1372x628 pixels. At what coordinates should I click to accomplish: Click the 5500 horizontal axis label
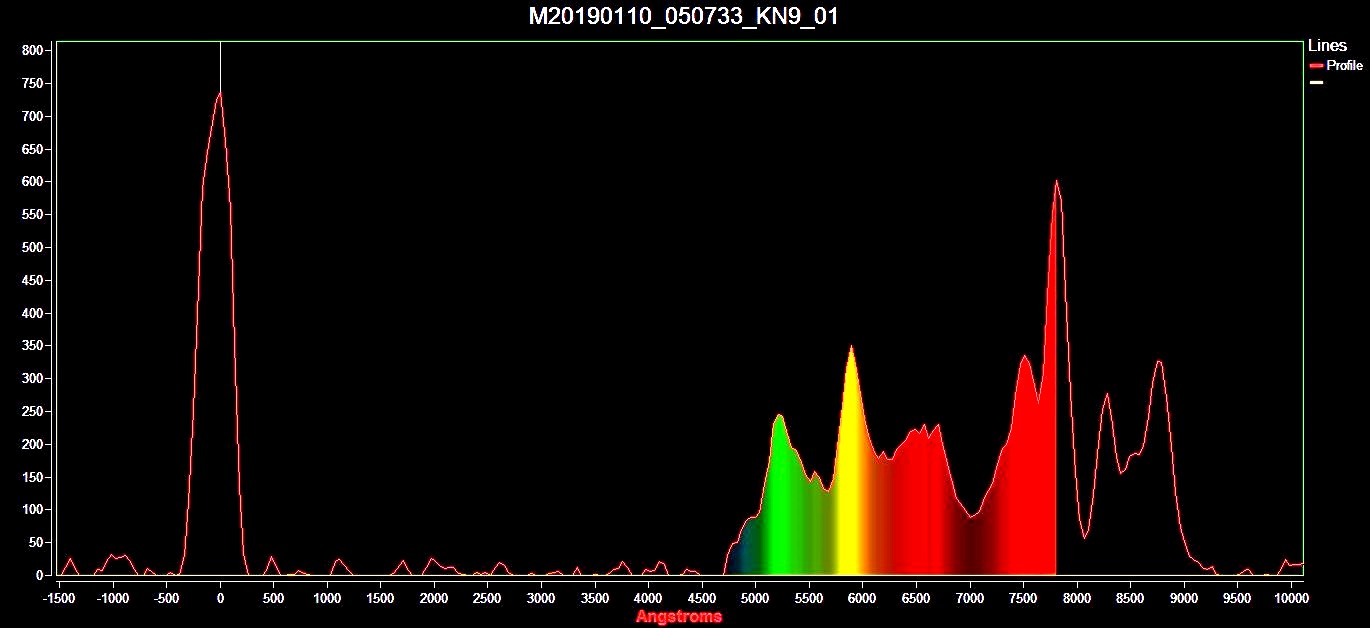click(809, 598)
